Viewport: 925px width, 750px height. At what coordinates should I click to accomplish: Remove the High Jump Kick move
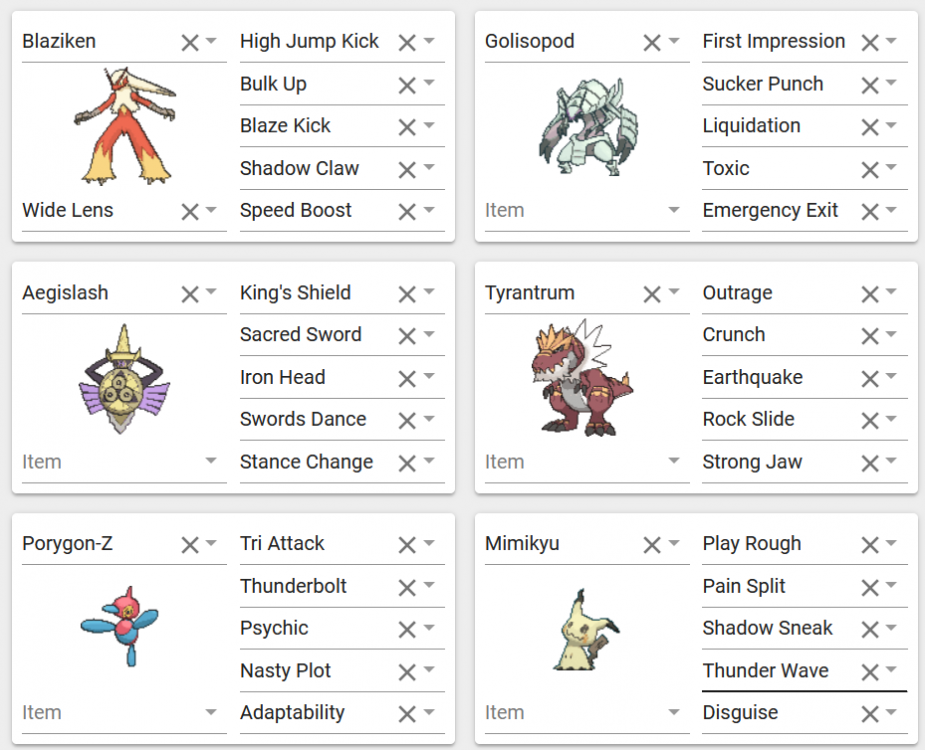(x=407, y=42)
